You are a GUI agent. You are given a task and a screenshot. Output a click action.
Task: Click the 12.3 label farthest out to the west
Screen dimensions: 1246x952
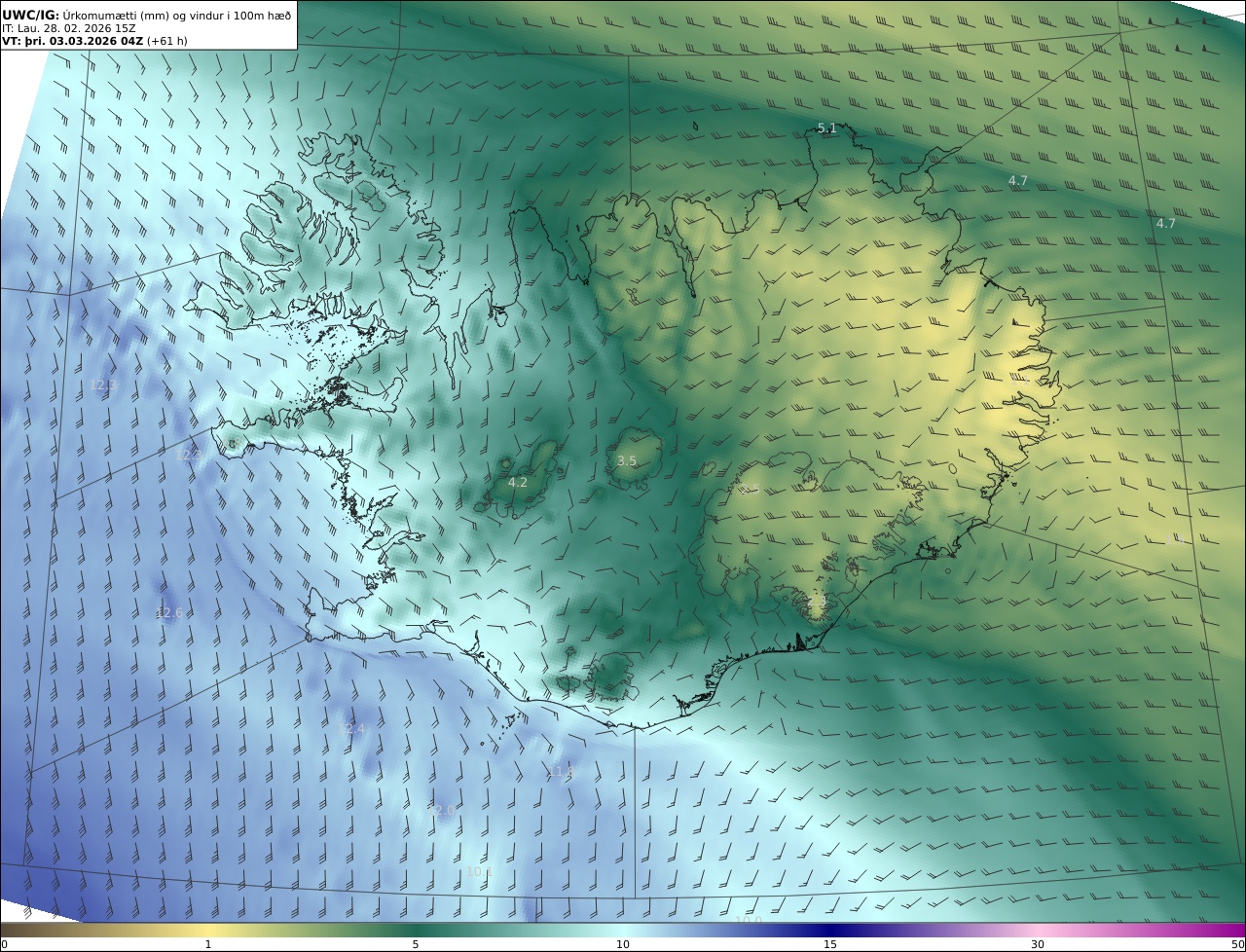[x=103, y=384]
